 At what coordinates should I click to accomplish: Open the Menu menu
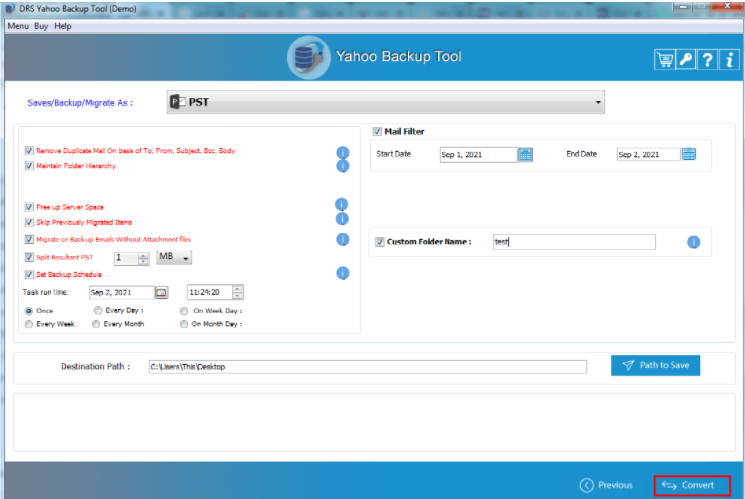click(x=18, y=26)
